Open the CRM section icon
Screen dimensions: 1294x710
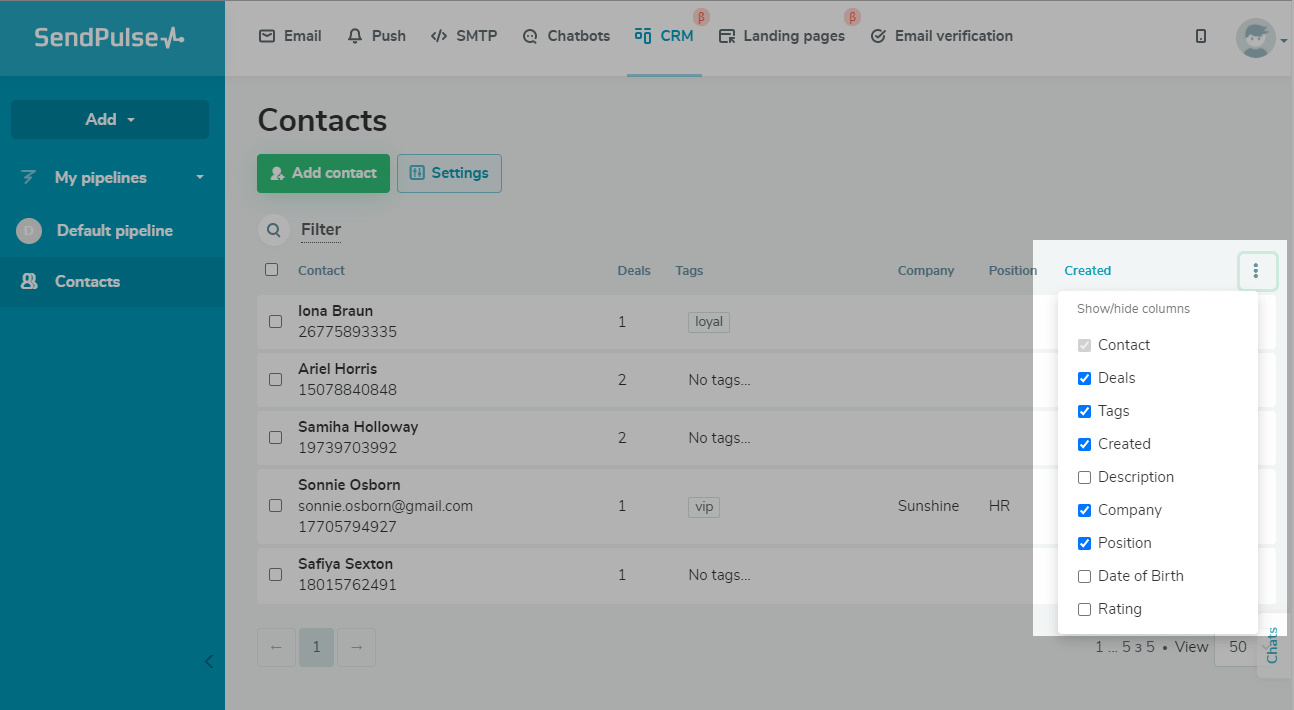click(640, 35)
